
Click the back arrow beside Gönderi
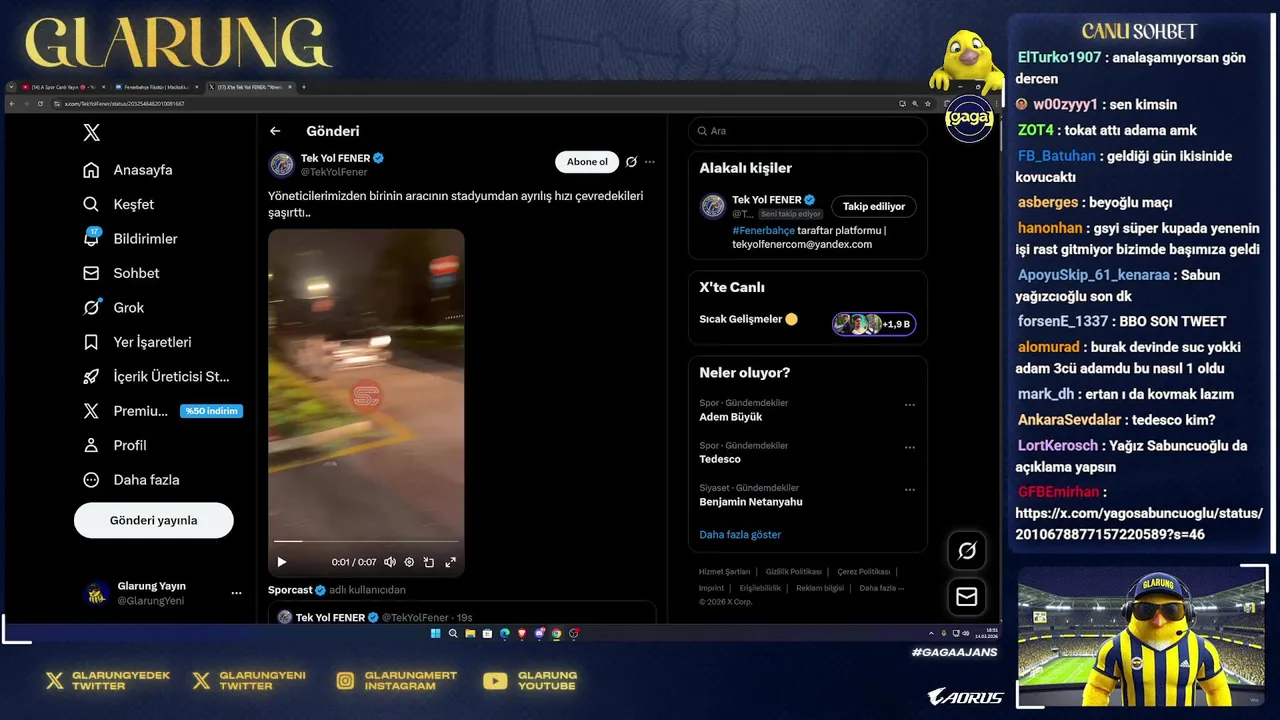275,131
